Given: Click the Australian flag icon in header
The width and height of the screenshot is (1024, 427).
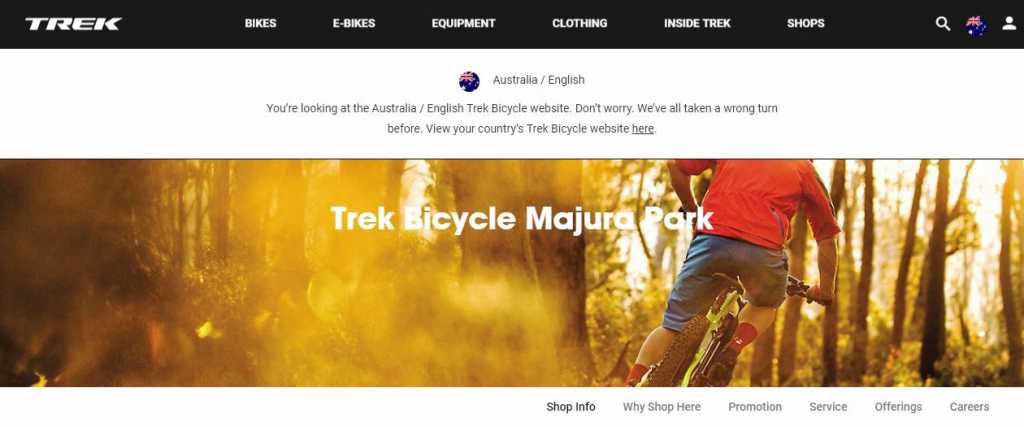Looking at the screenshot, I should pyautogui.click(x=976, y=25).
